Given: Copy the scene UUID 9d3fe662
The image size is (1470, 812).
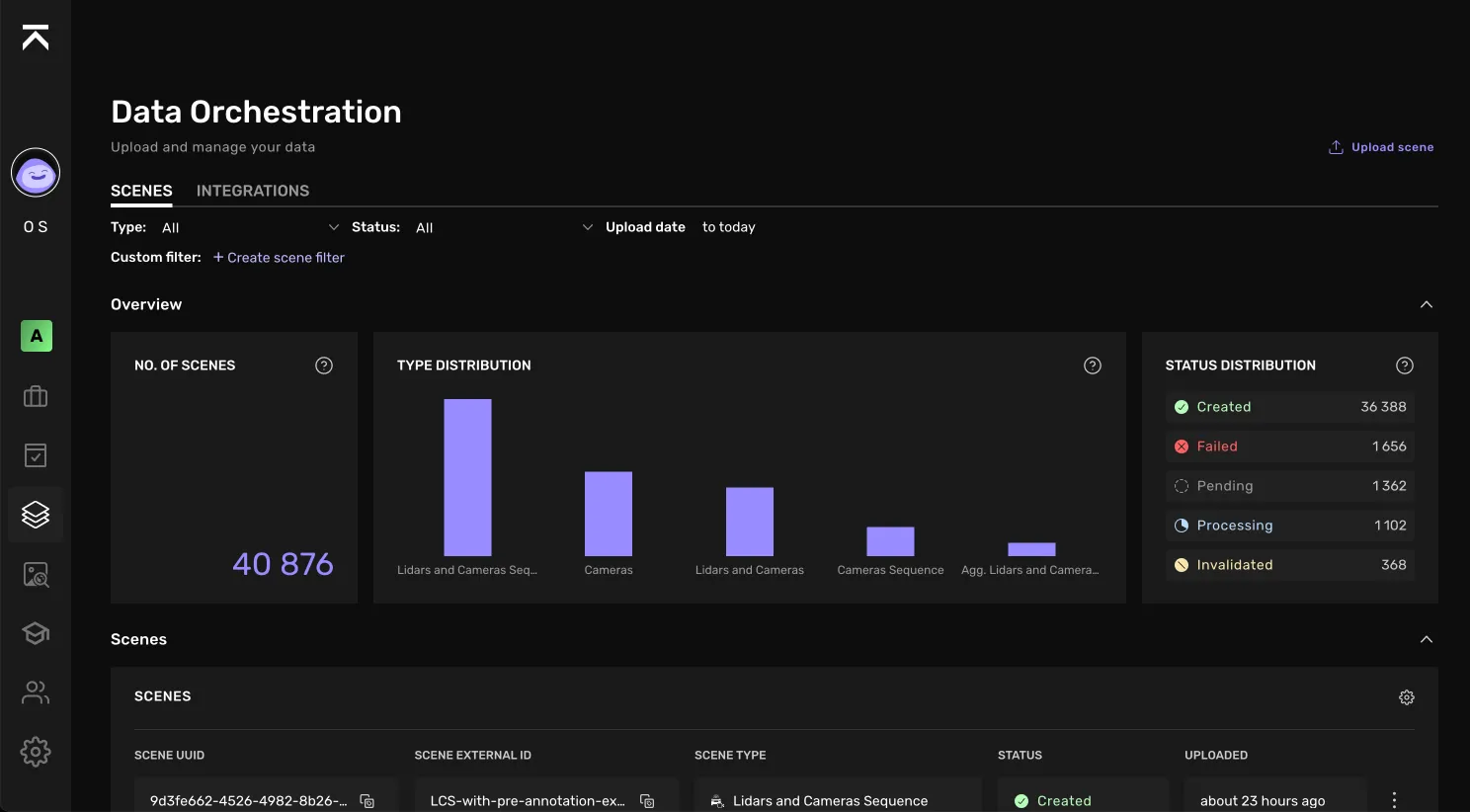Looking at the screenshot, I should coord(367,801).
